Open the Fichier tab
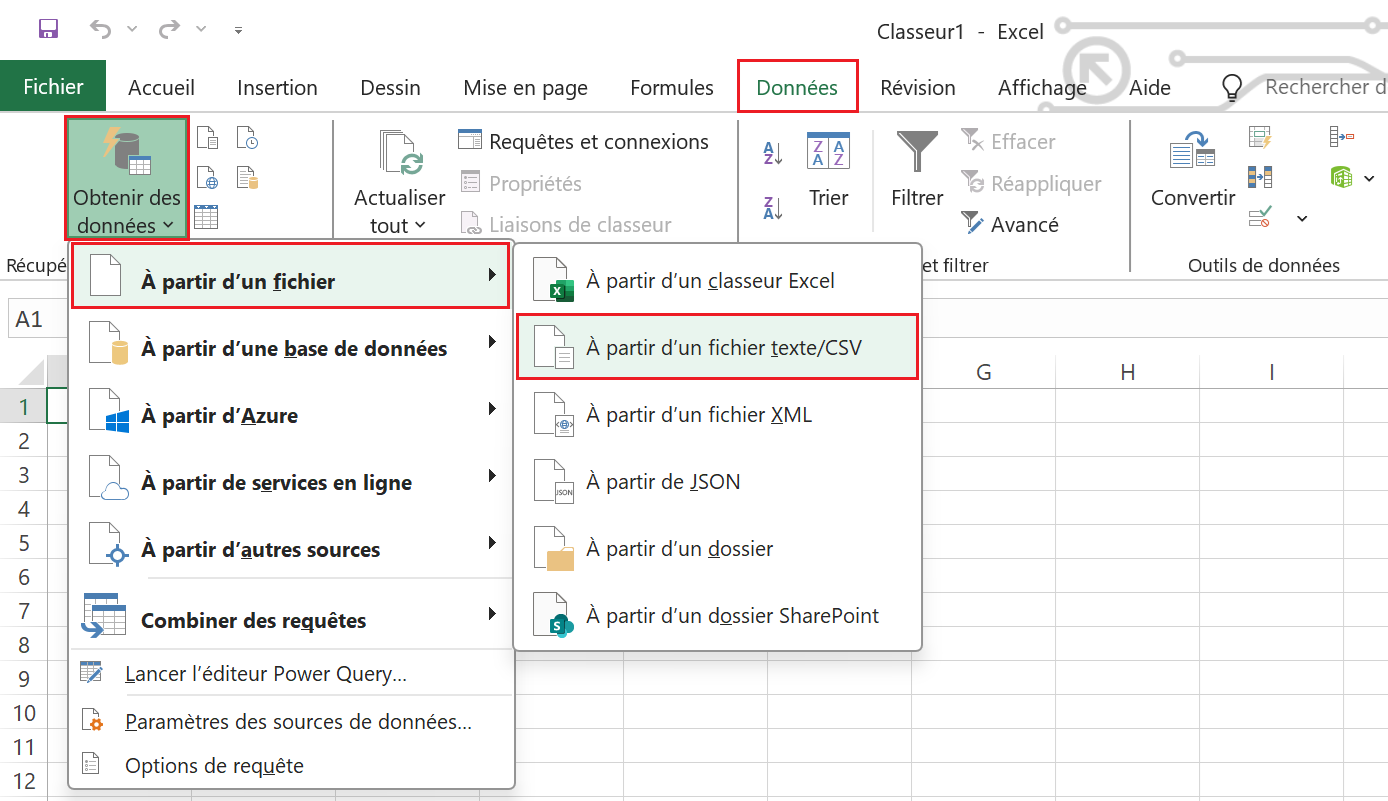Screen dimensions: 1388x801 (x=53, y=87)
